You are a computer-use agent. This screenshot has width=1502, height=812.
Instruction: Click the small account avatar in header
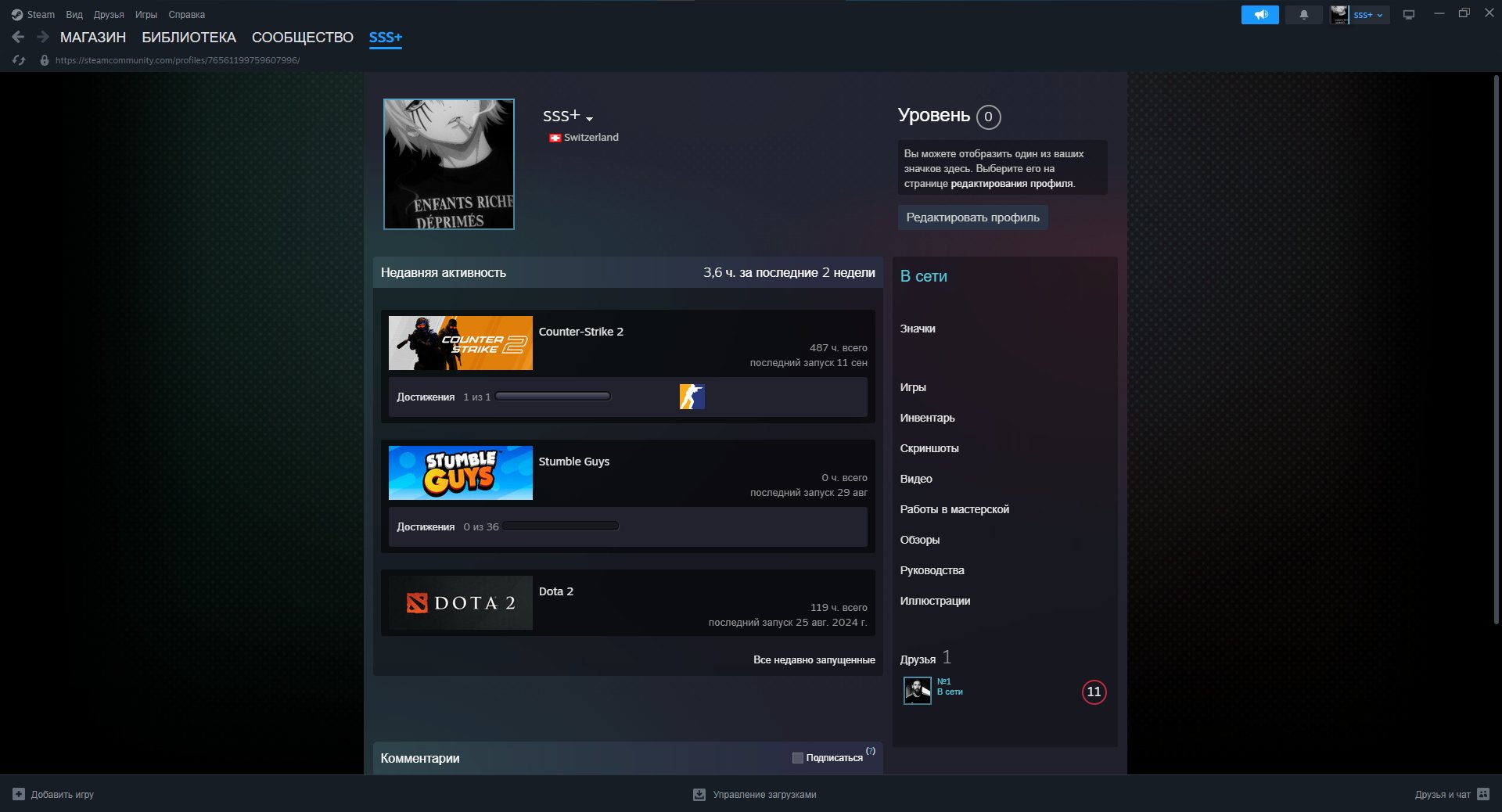[x=1339, y=15]
